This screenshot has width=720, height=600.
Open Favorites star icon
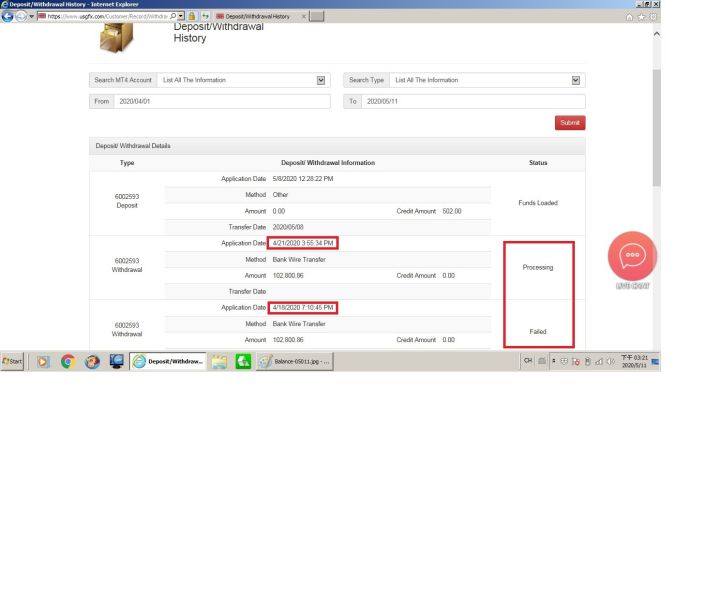pyautogui.click(x=641, y=17)
